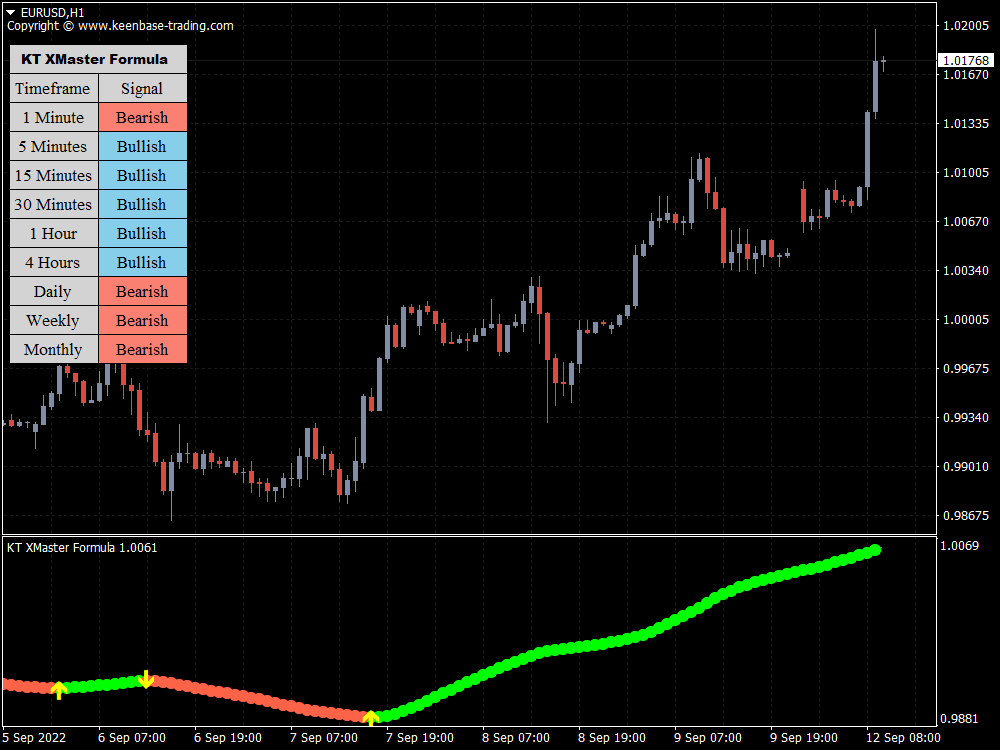Click the 7 Sep 07:00 time axis label
Screen dimensions: 1000x750
324,738
